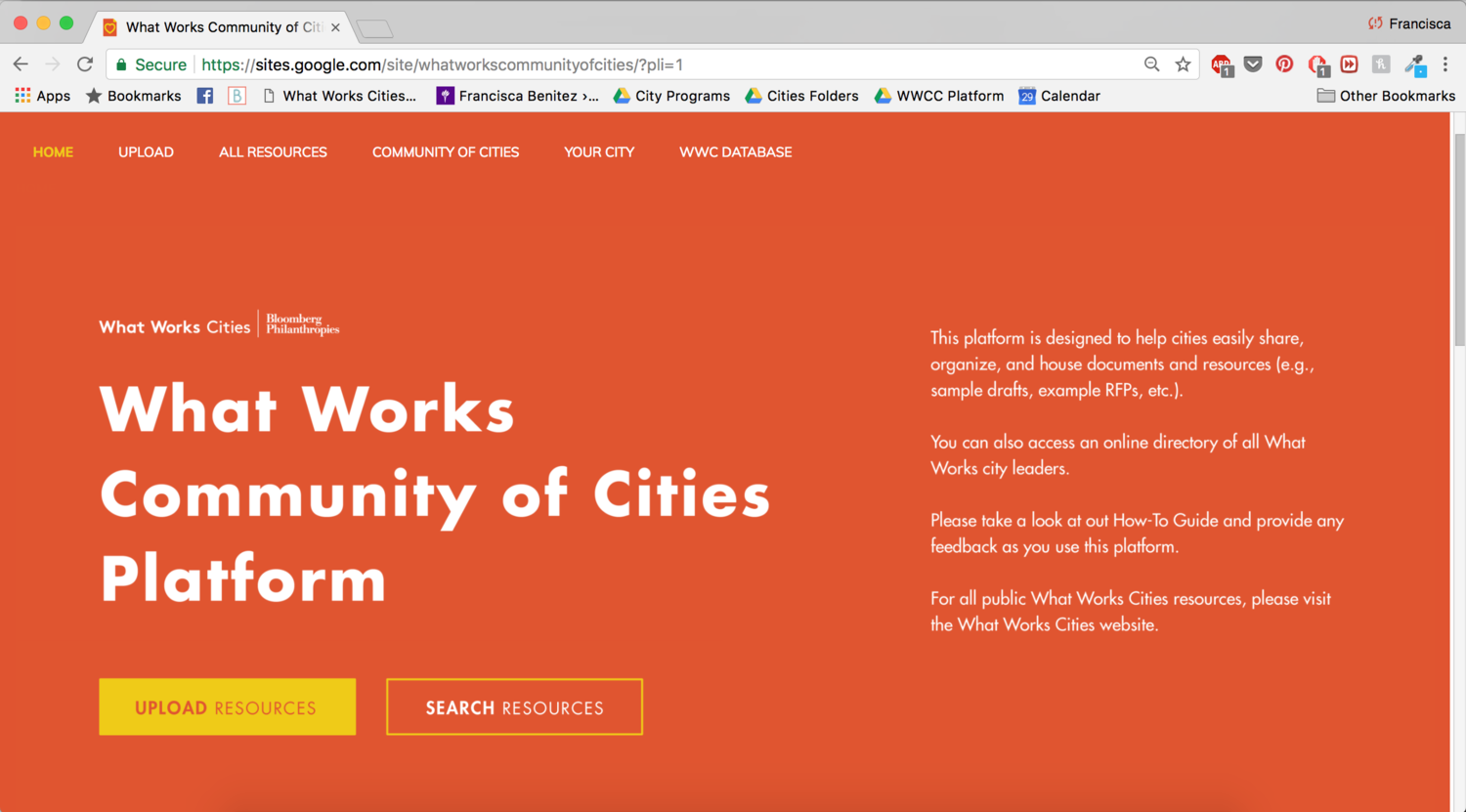Open a new tab with the blank tab button
Image resolution: width=1466 pixels, height=812 pixels.
pos(375,30)
